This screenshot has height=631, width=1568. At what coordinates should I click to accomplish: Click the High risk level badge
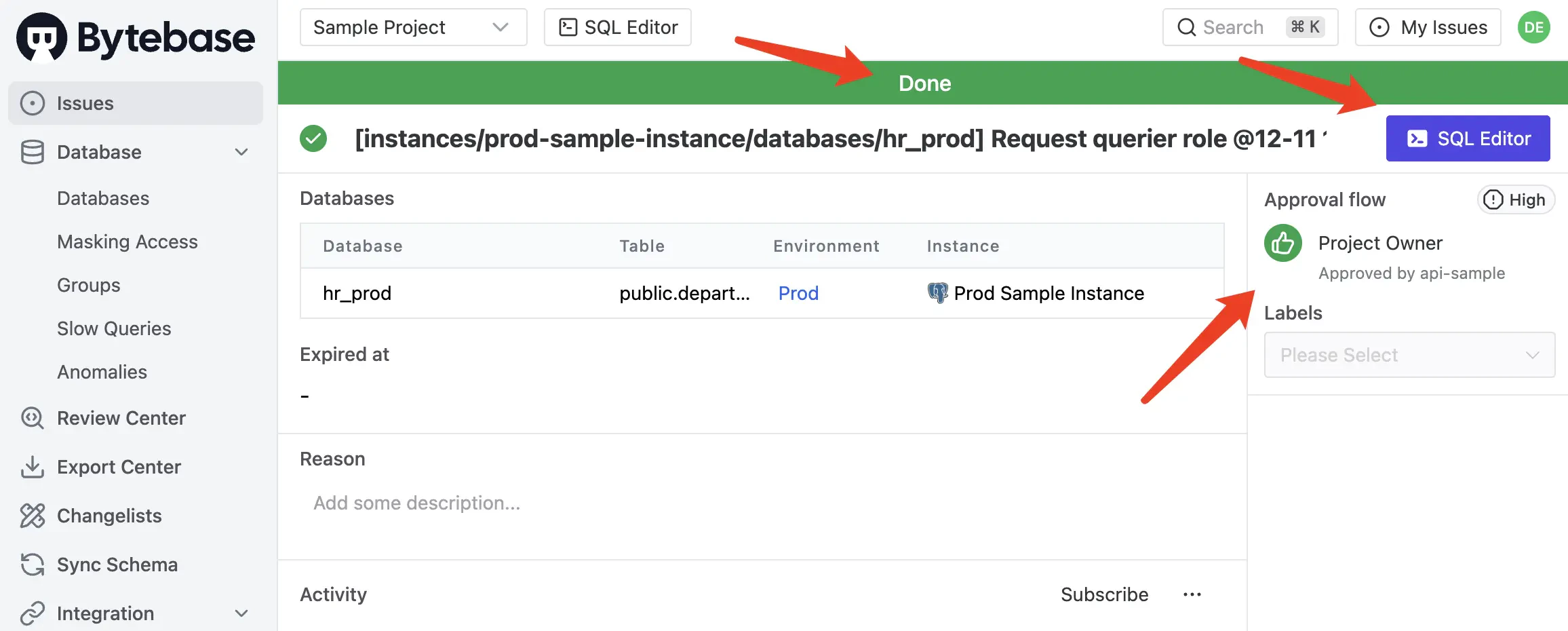coord(1516,200)
